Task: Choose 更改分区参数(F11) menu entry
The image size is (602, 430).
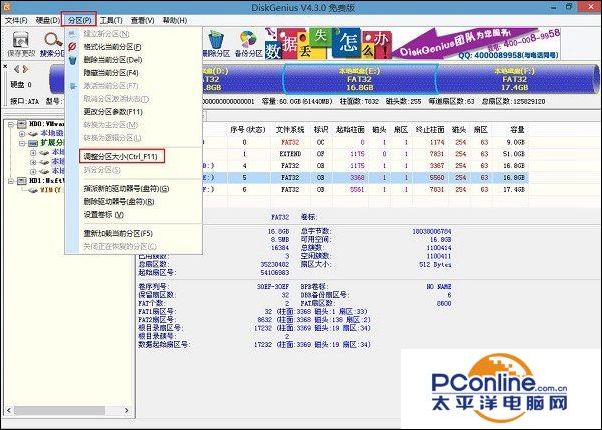Action: coord(113,112)
